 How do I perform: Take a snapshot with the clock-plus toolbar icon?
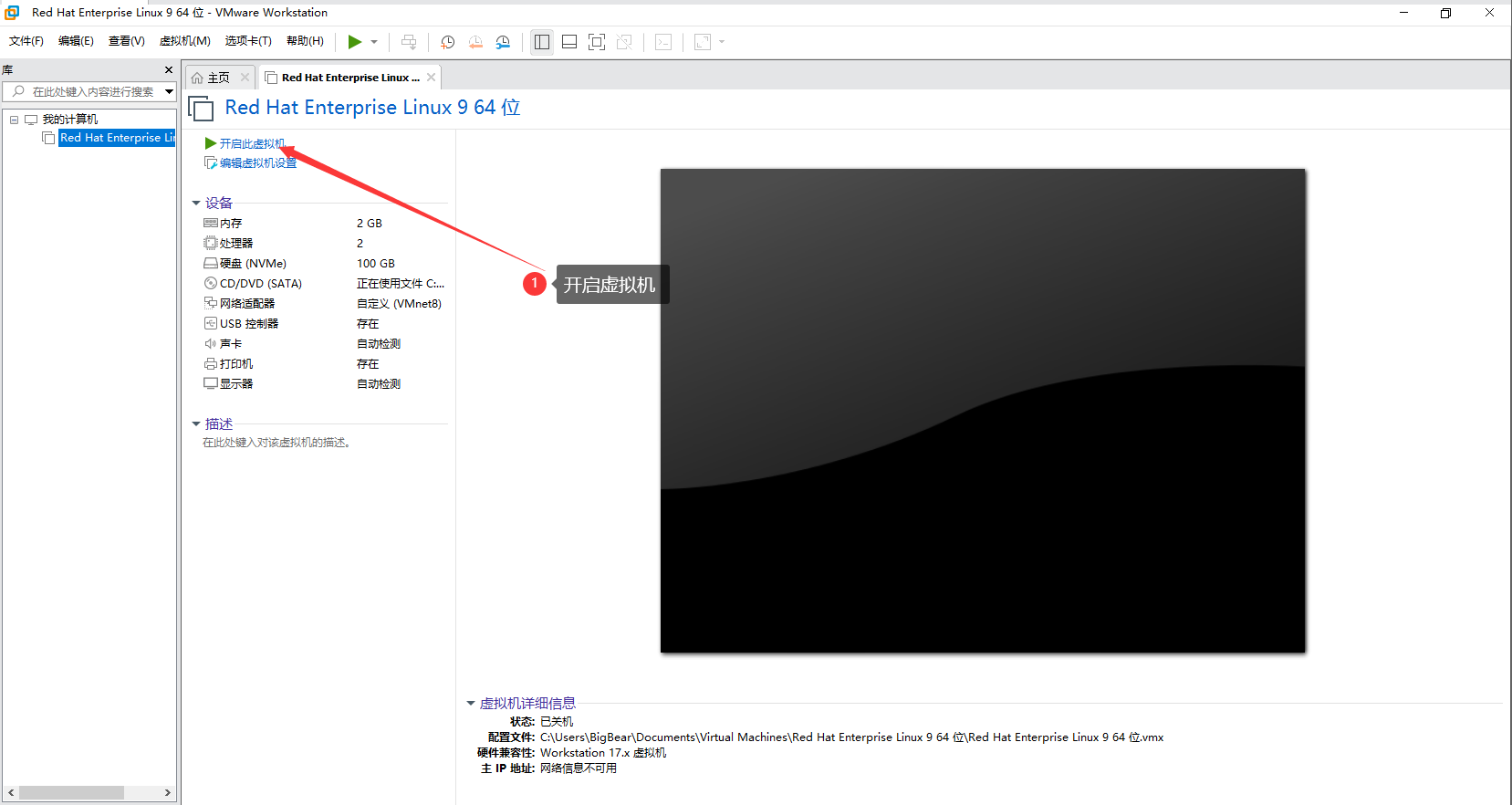pyautogui.click(x=447, y=42)
